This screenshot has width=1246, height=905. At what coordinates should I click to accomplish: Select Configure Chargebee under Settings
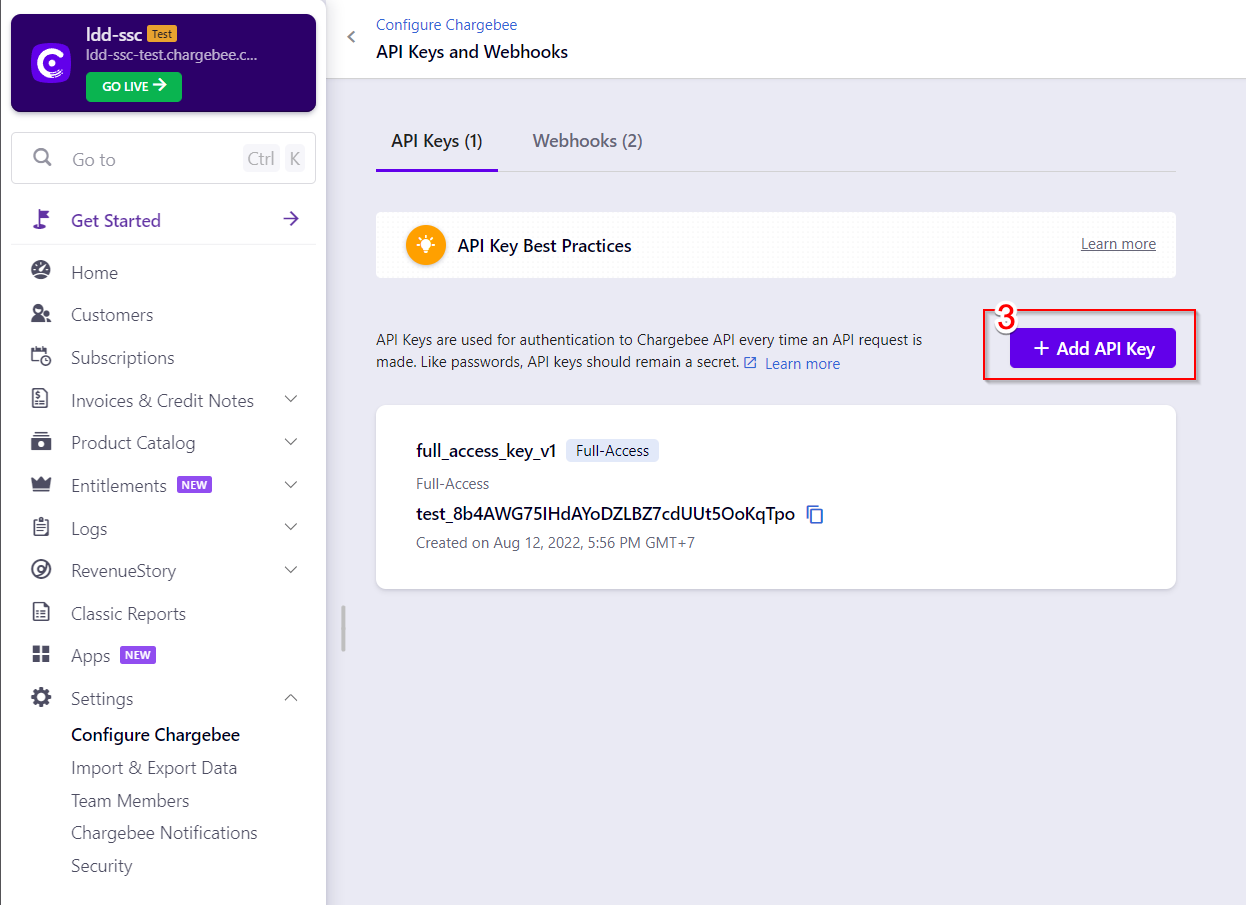155,735
